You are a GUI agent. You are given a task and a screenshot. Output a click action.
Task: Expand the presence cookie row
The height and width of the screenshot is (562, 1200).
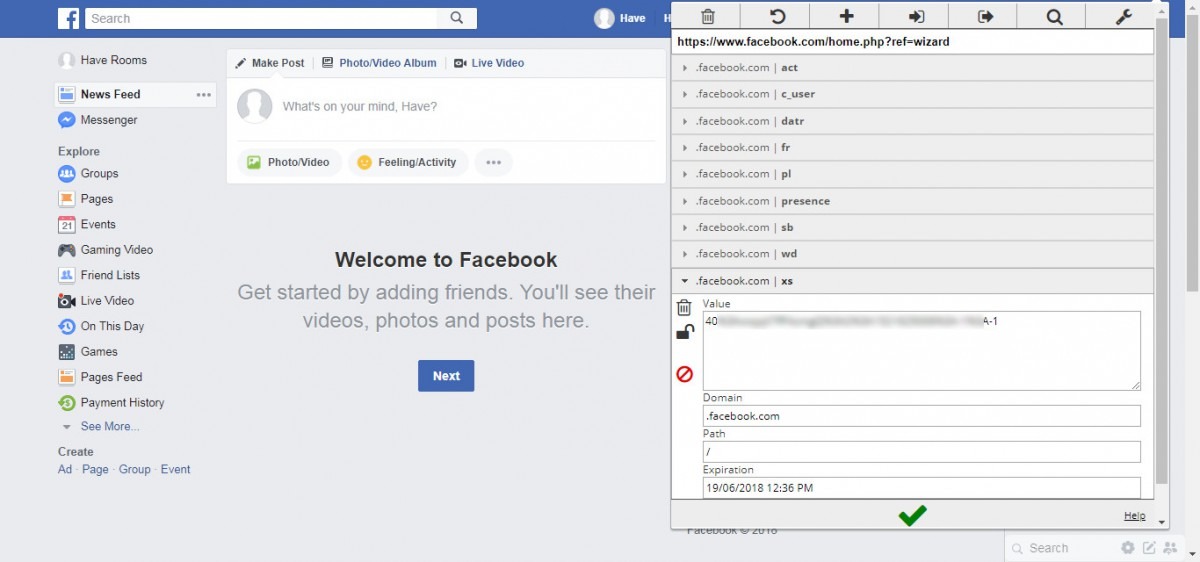pos(912,201)
